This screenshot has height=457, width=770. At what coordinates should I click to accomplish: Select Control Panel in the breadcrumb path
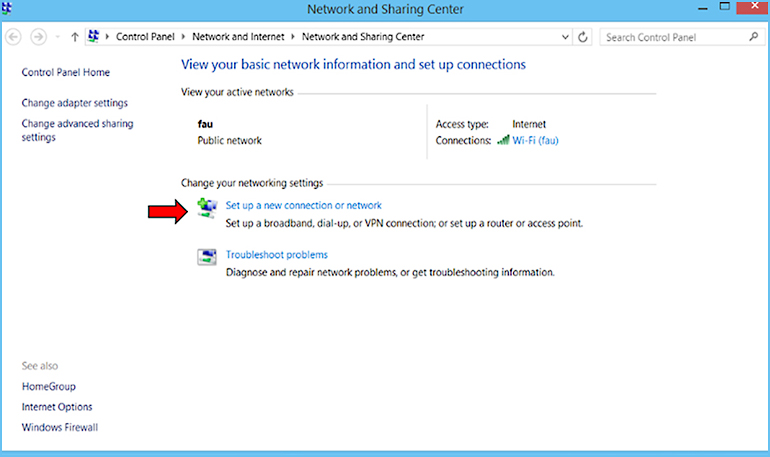pyautogui.click(x=146, y=37)
